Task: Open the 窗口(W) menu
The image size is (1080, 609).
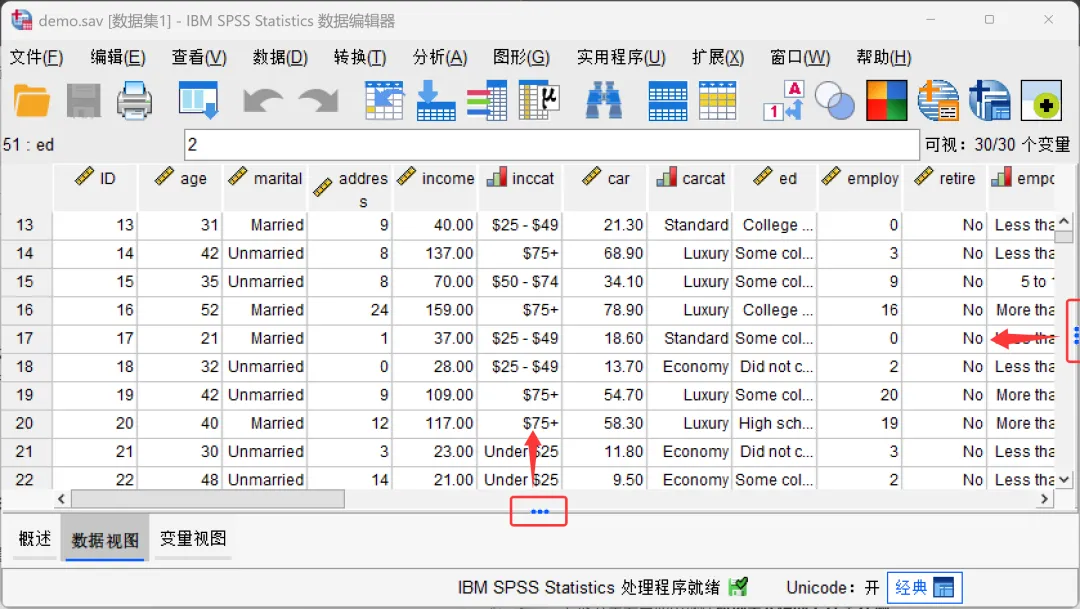Action: click(x=800, y=57)
